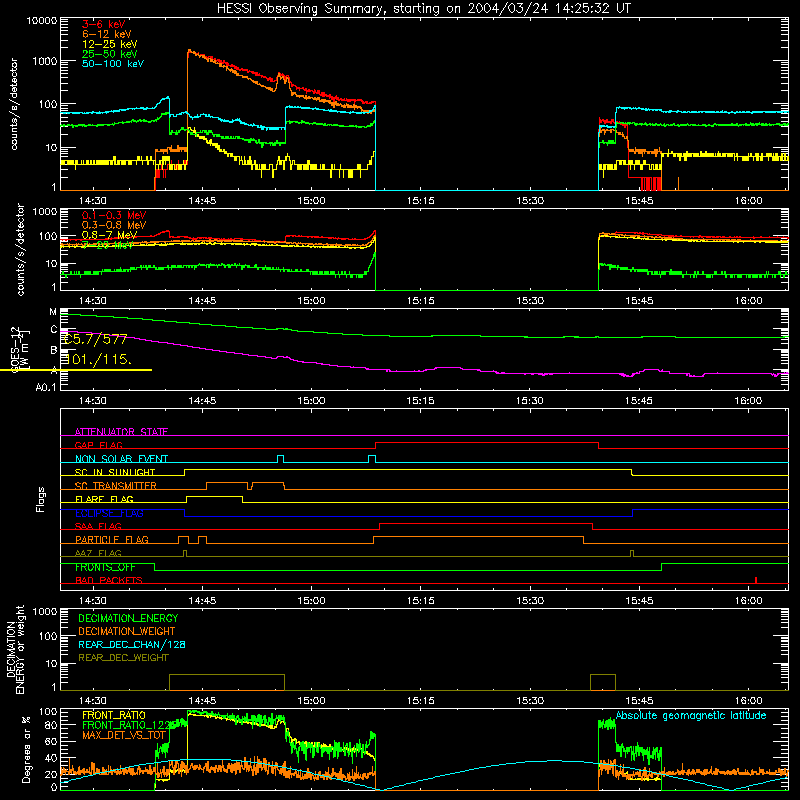The width and height of the screenshot is (800, 800).
Task: Click the DECIMATION ENERGY or weight axis title
Action: pos(15,649)
